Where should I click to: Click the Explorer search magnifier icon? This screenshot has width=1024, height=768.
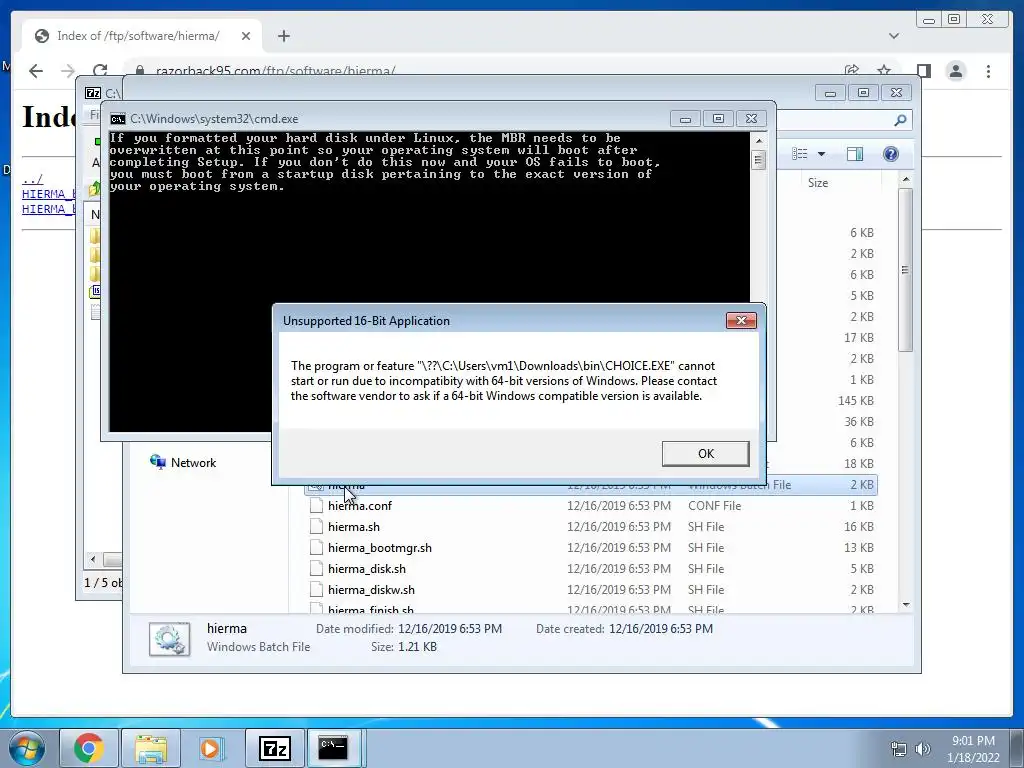(900, 120)
